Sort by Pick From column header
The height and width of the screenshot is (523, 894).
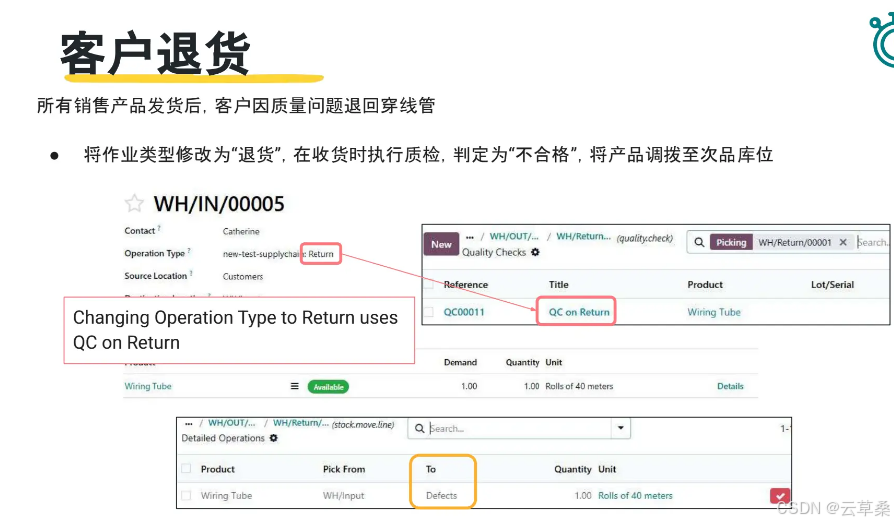pos(344,469)
